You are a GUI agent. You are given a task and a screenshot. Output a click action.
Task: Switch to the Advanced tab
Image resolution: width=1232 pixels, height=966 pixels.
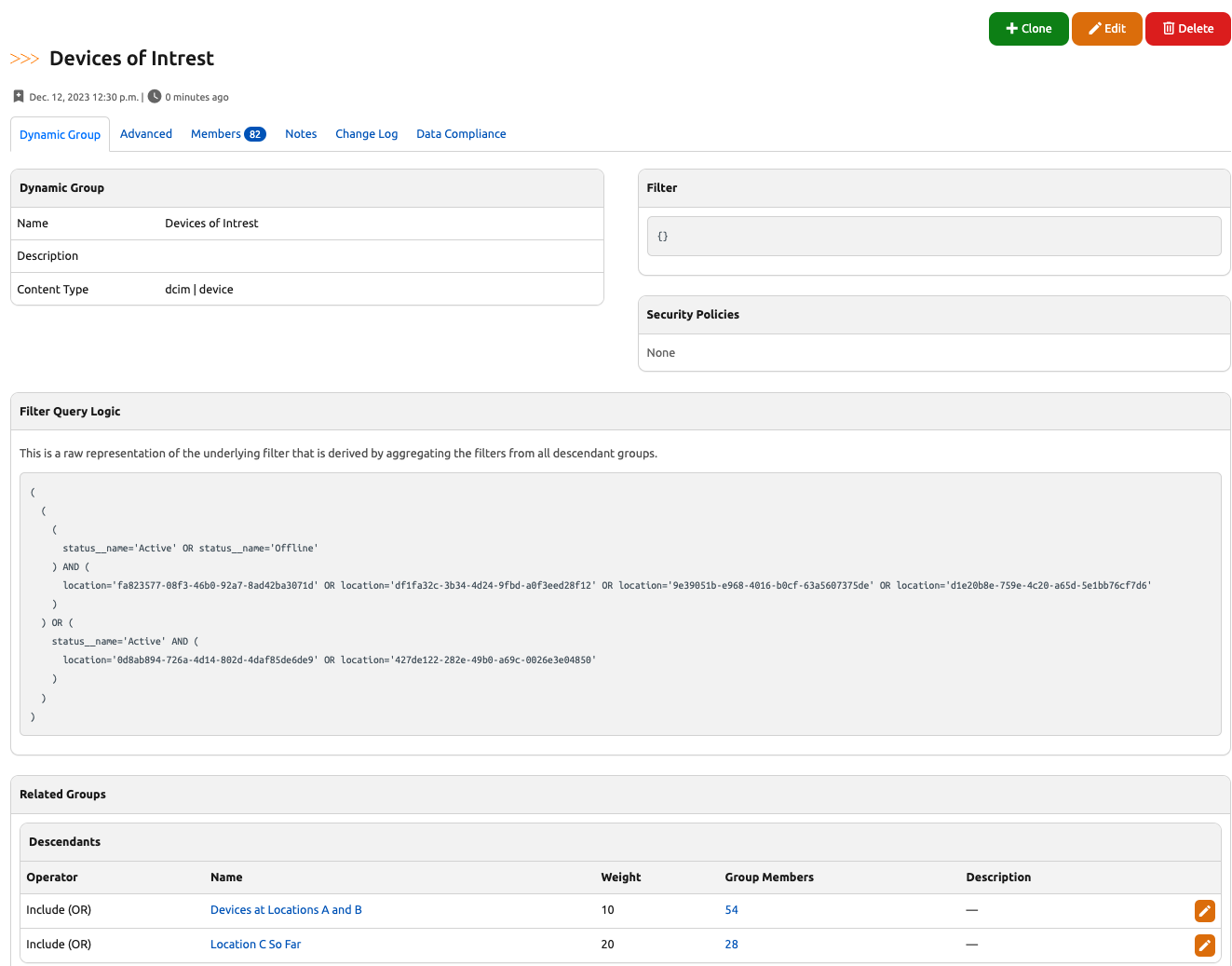(x=146, y=134)
